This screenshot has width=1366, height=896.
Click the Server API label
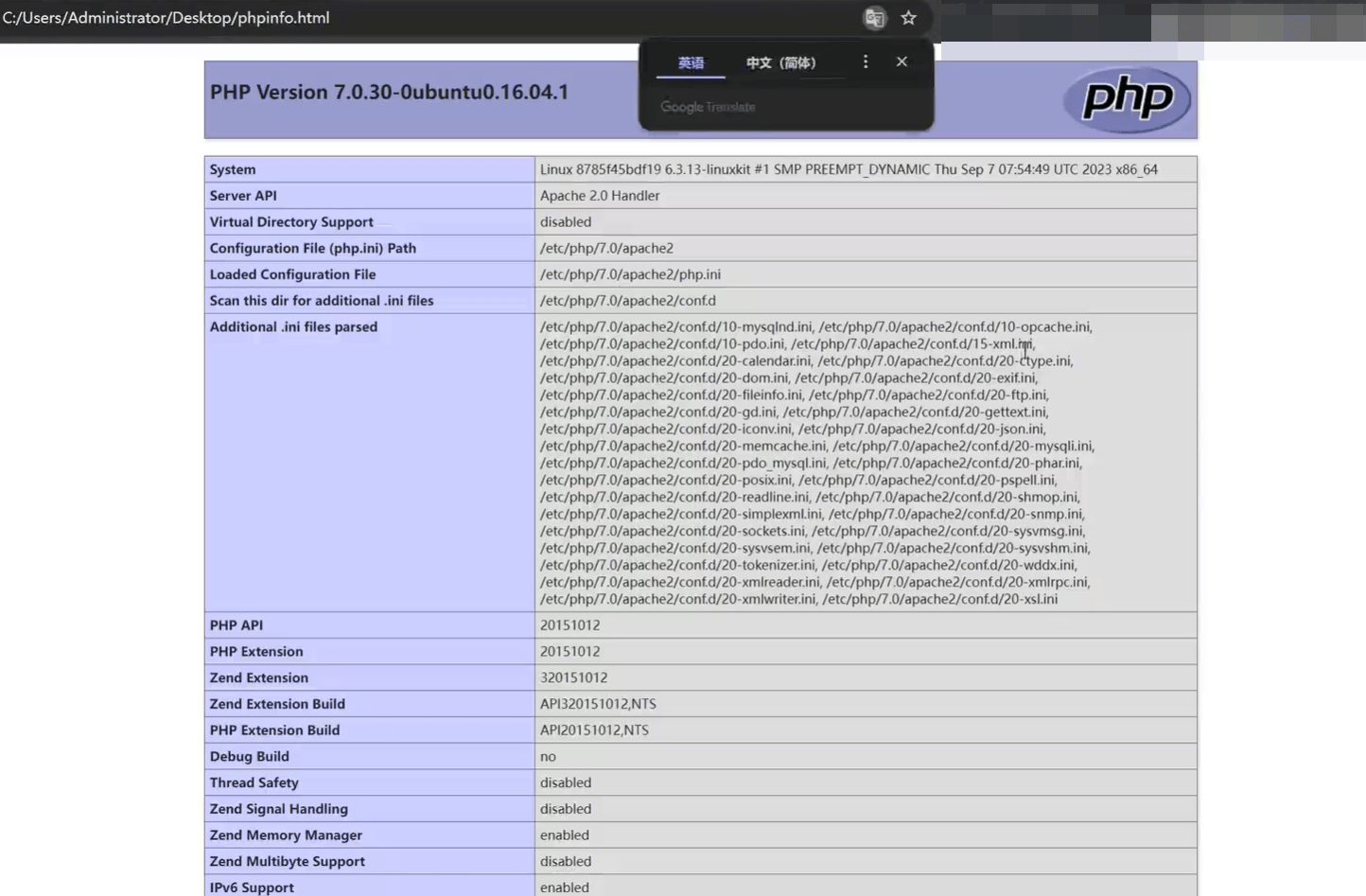pyautogui.click(x=243, y=196)
